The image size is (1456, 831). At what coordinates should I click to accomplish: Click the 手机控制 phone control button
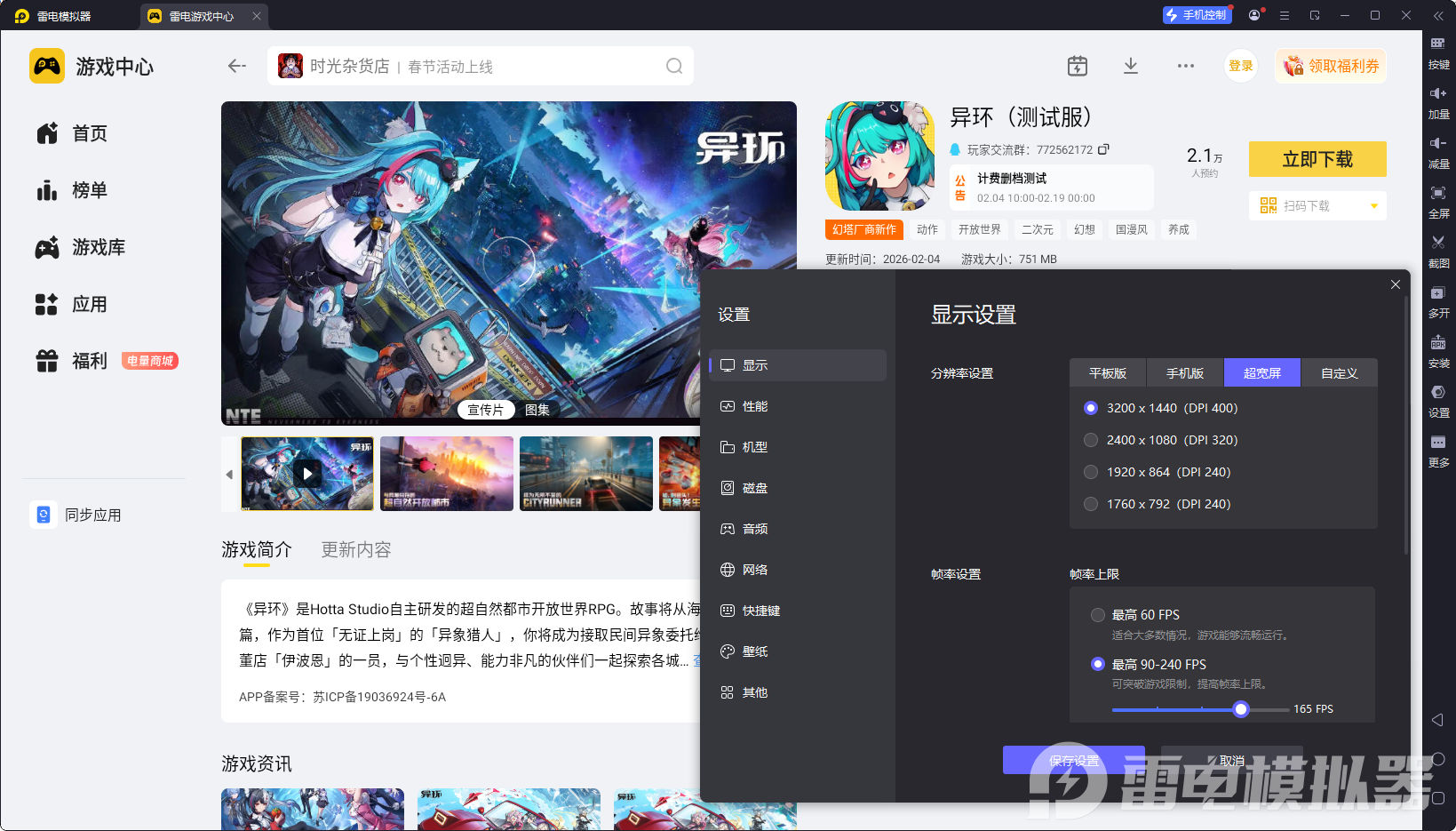[1196, 15]
